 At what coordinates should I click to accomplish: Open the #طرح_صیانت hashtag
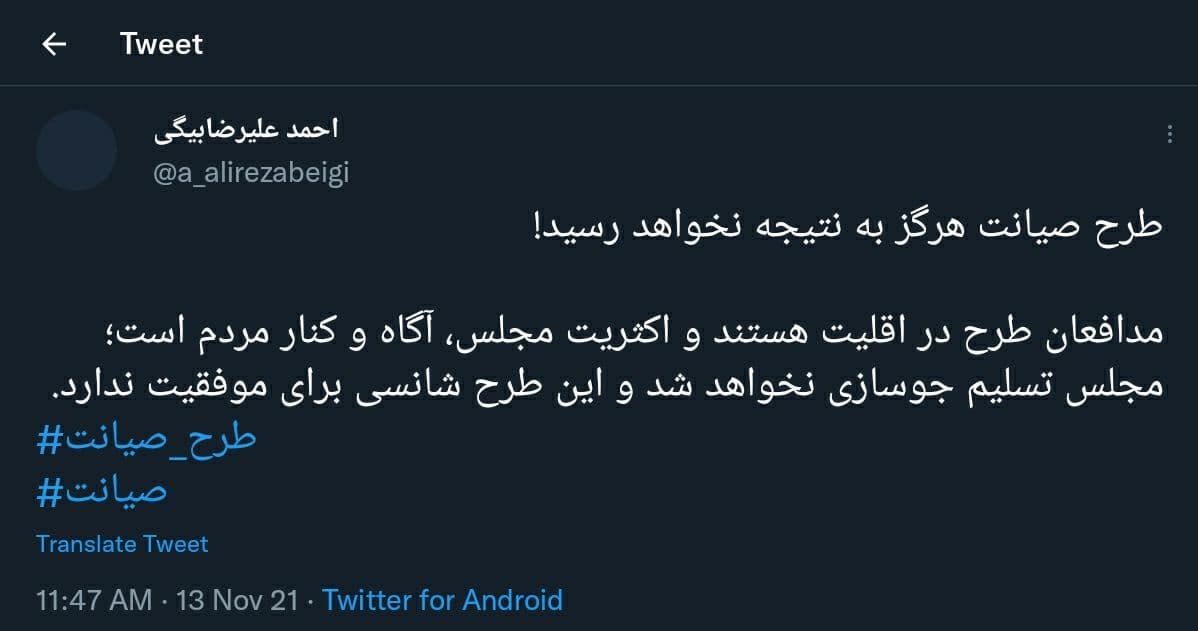147,438
